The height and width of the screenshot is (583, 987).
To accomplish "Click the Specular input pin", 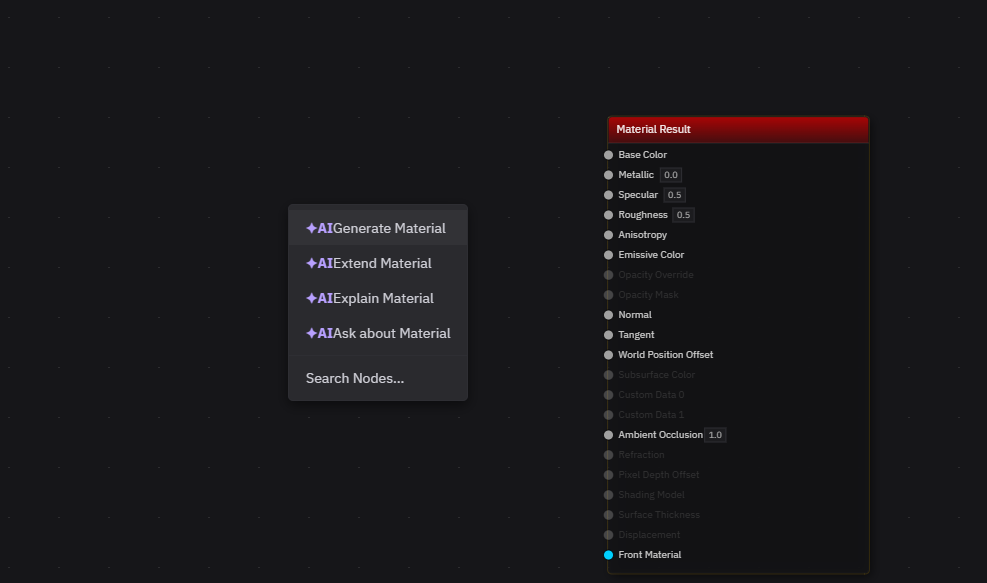I will (x=608, y=194).
